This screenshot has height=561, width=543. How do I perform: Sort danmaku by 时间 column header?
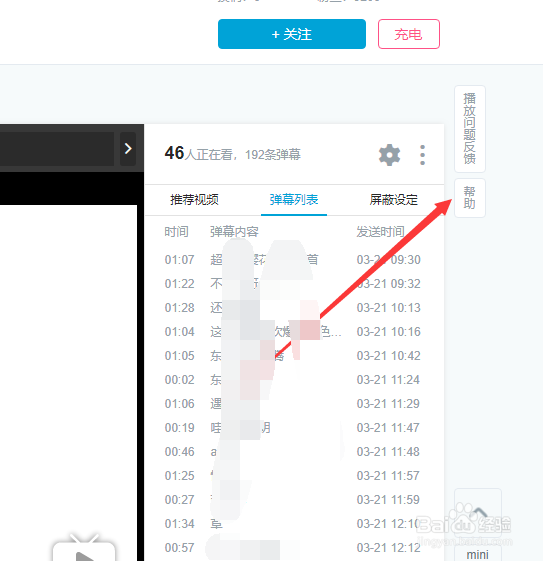pos(176,231)
